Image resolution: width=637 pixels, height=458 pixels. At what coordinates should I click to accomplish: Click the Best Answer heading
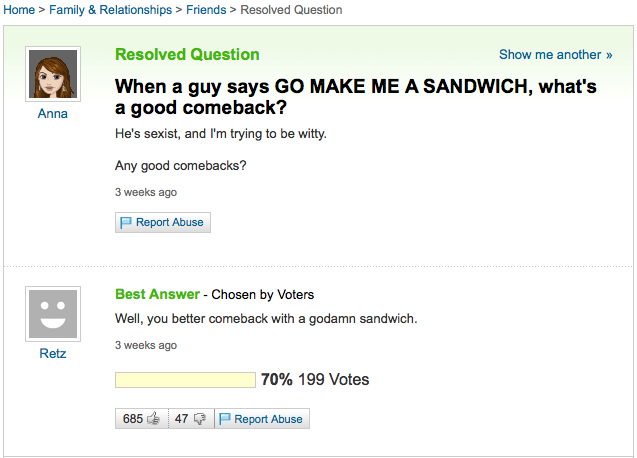click(157, 294)
